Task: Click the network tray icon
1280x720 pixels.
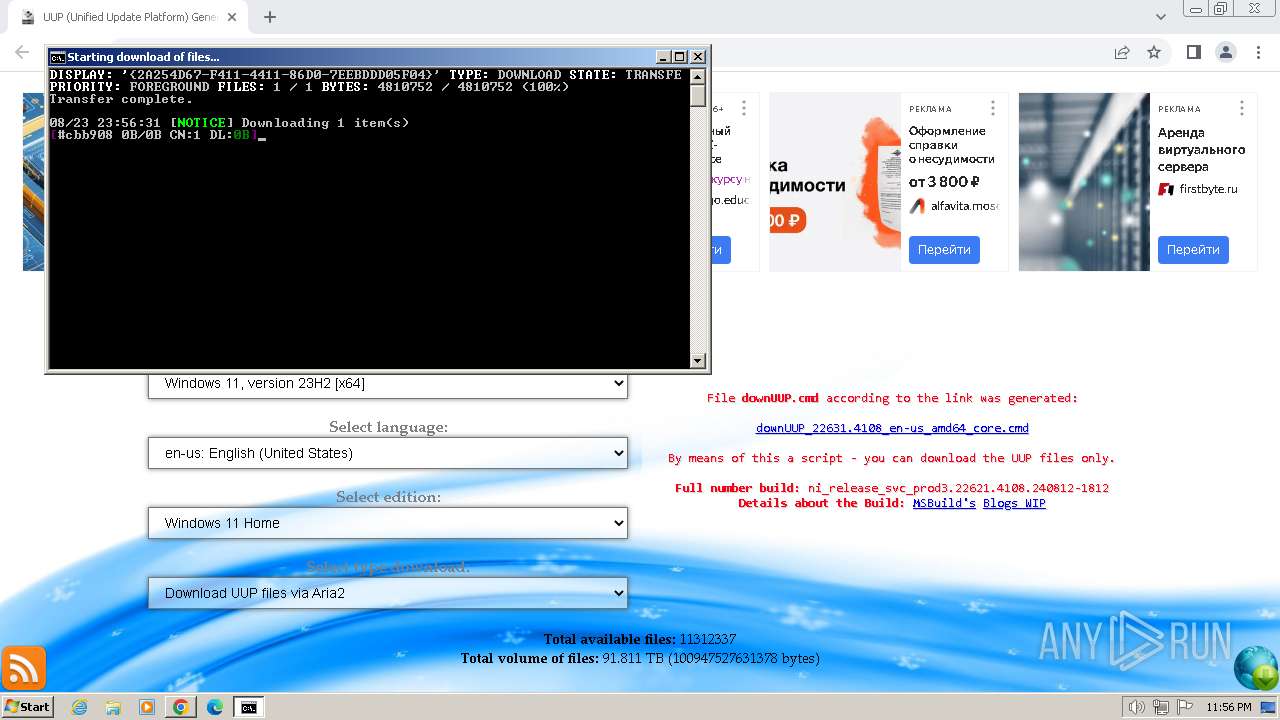Action: (x=1160, y=707)
